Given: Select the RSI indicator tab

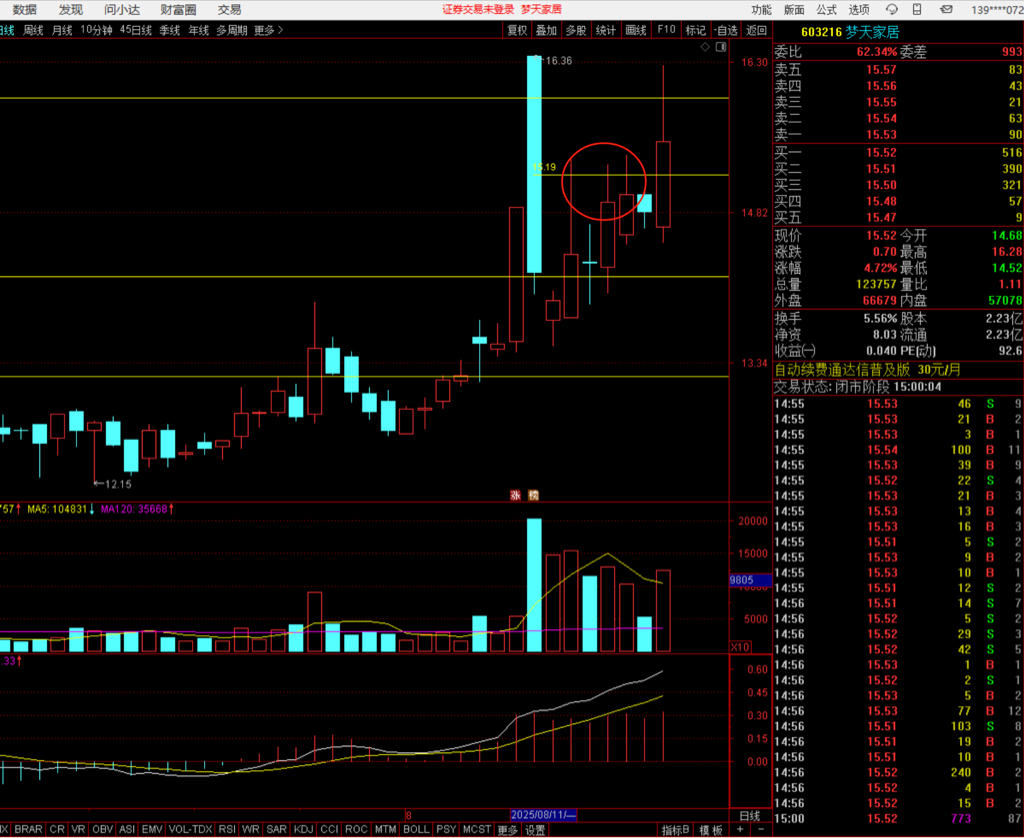Looking at the screenshot, I should click(227, 830).
